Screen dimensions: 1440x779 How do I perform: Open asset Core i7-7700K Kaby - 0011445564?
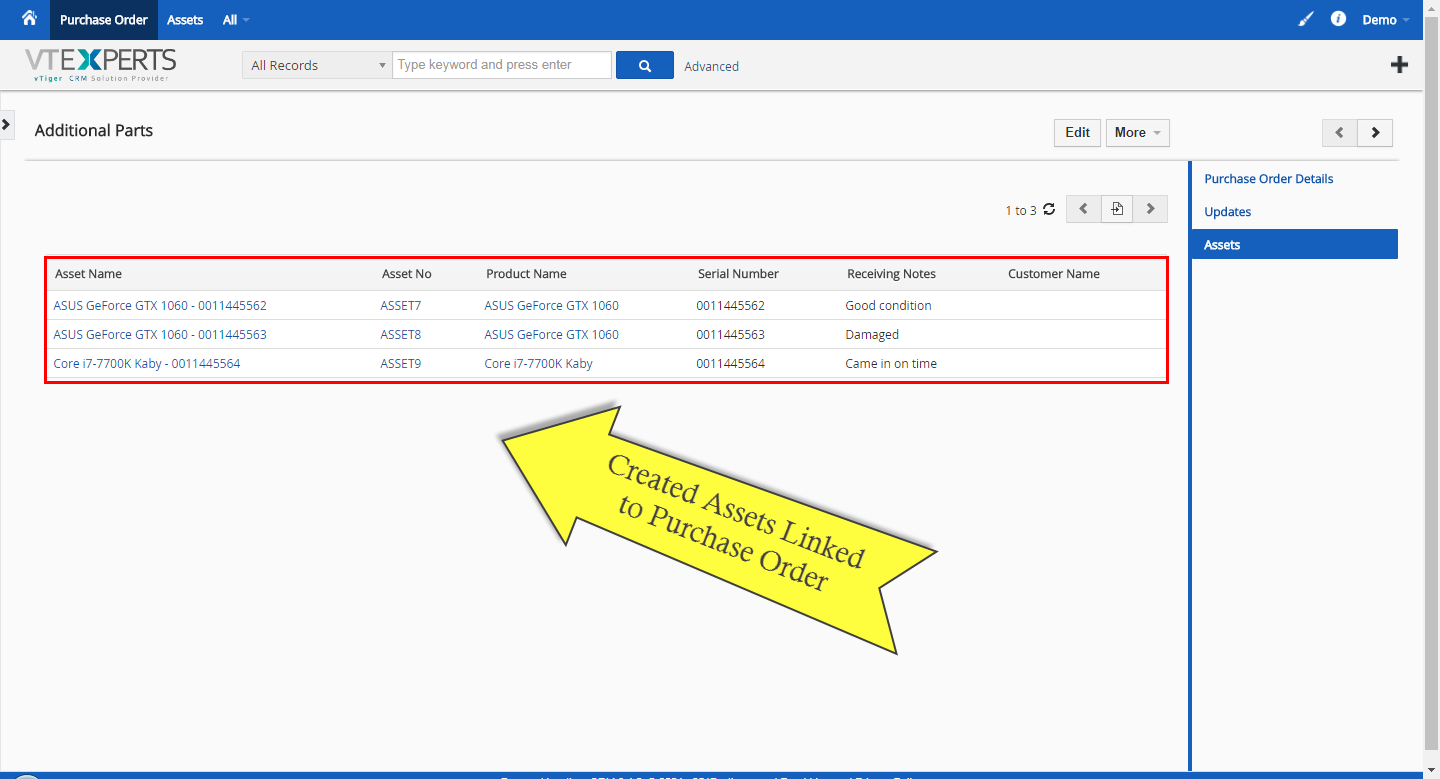tap(147, 364)
